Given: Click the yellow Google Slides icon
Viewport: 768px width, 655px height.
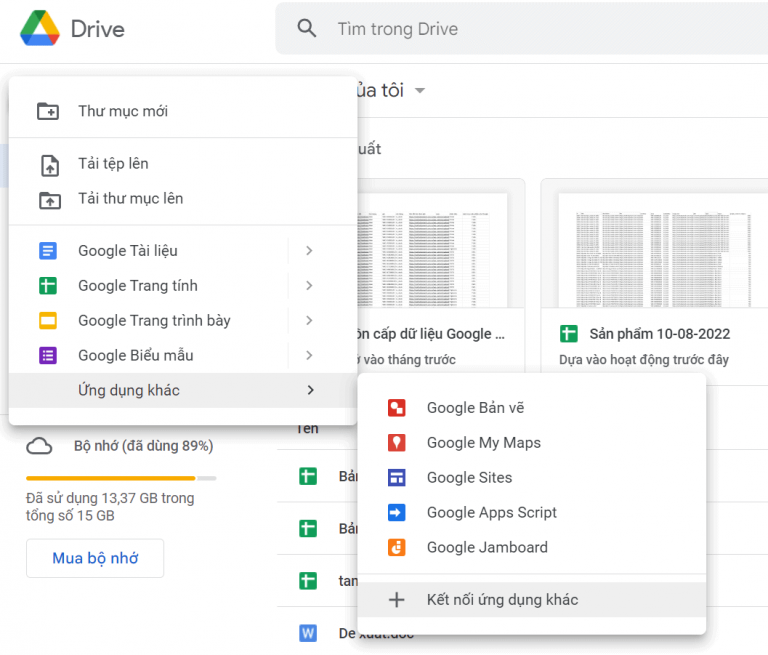Looking at the screenshot, I should click(48, 320).
